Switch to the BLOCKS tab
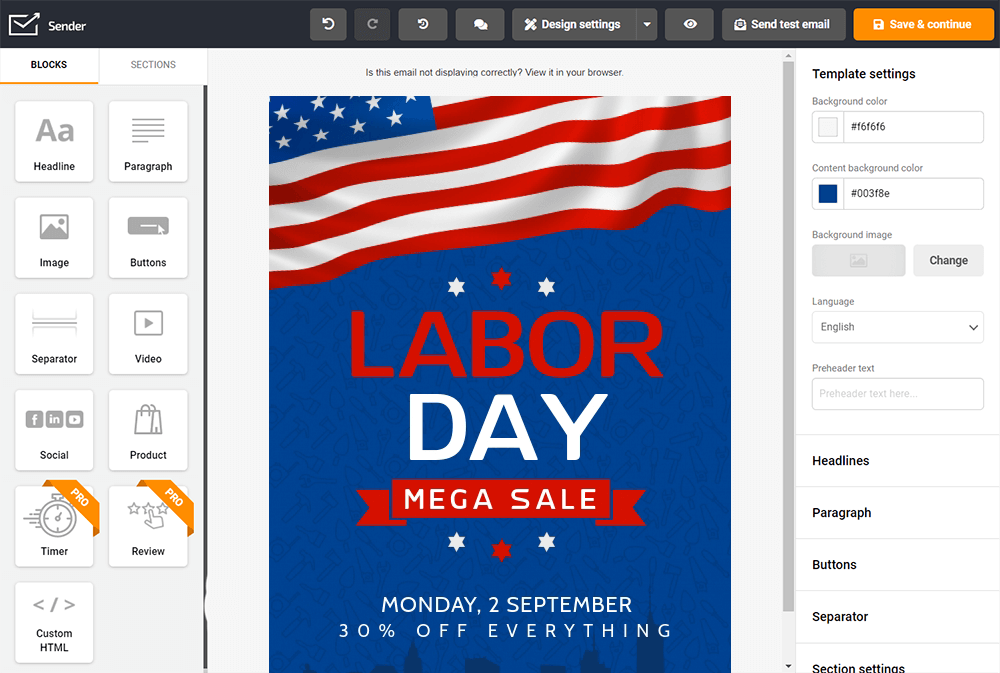1000x673 pixels. point(50,64)
